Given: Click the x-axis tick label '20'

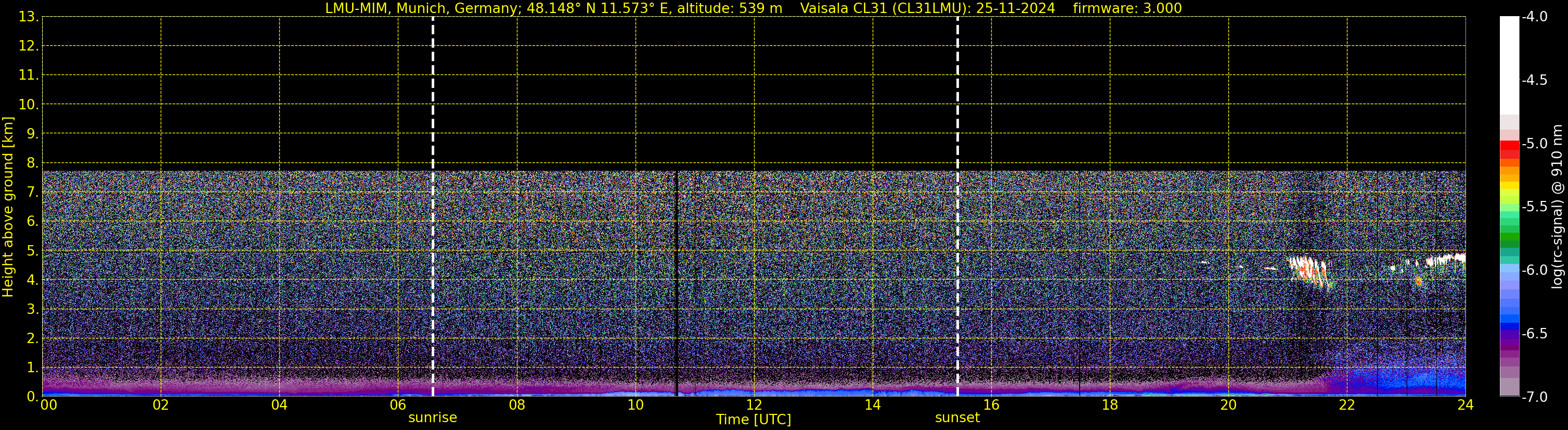Looking at the screenshot, I should (x=1228, y=405).
